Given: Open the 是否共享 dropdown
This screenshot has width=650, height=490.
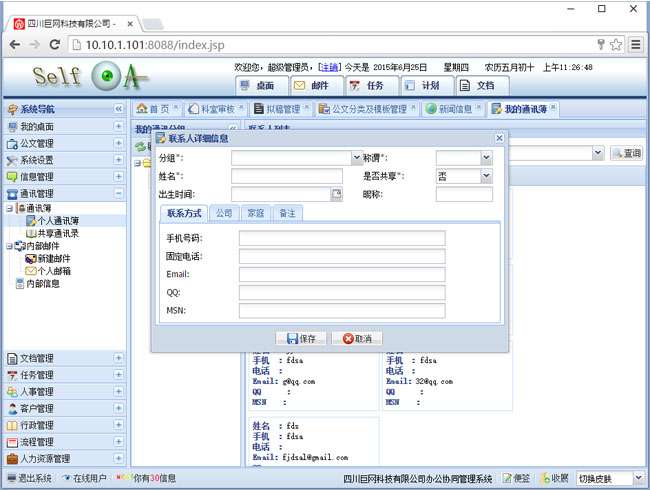Looking at the screenshot, I should tap(486, 176).
